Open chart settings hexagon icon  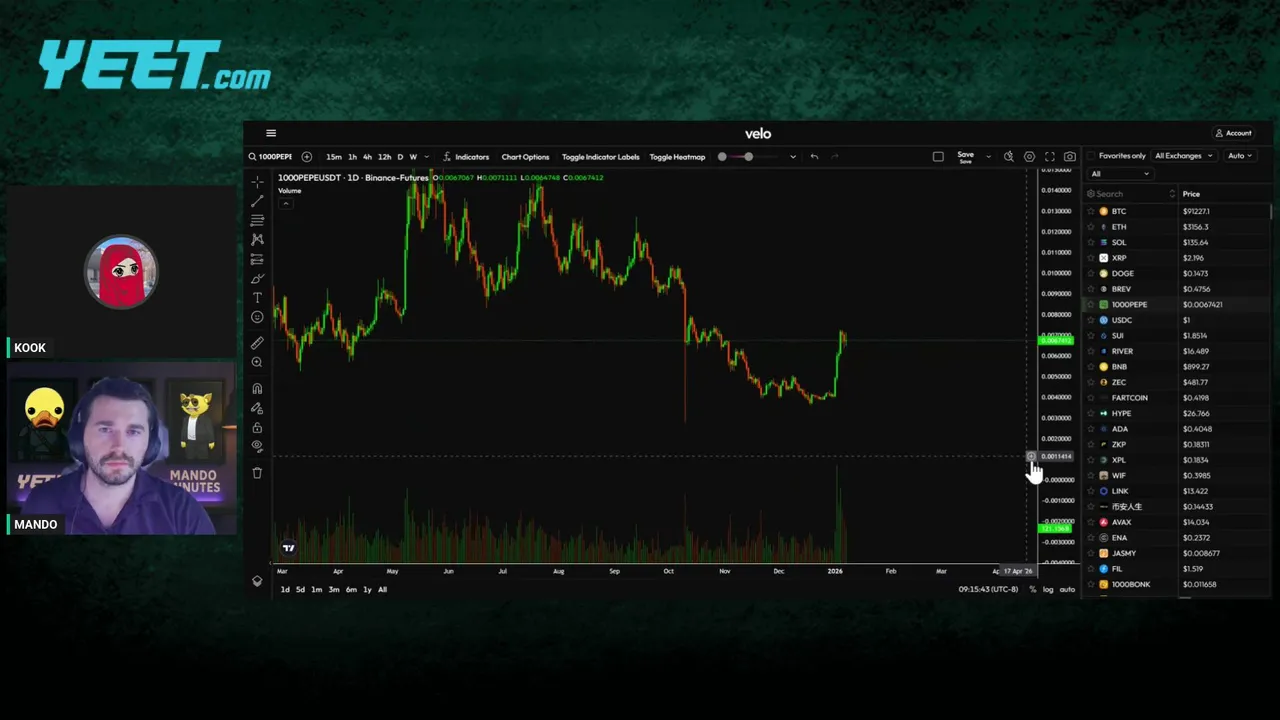point(1029,157)
